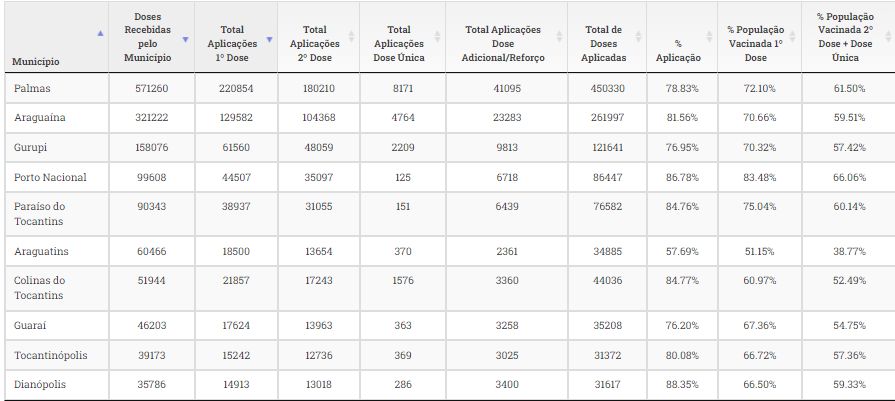Image resolution: width=895 pixels, height=401 pixels.
Task: Click sort icon for Total Aplicações Dose Única
Action: coord(434,40)
